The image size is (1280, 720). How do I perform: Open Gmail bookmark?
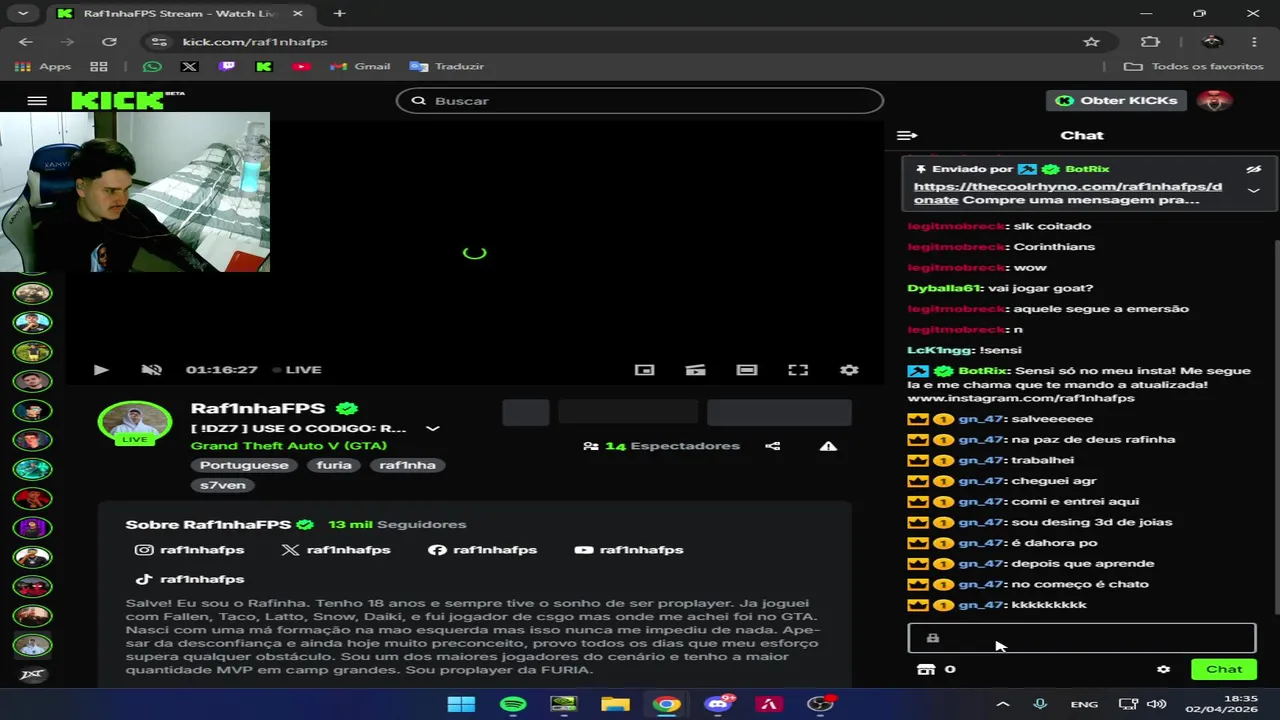[x=360, y=66]
